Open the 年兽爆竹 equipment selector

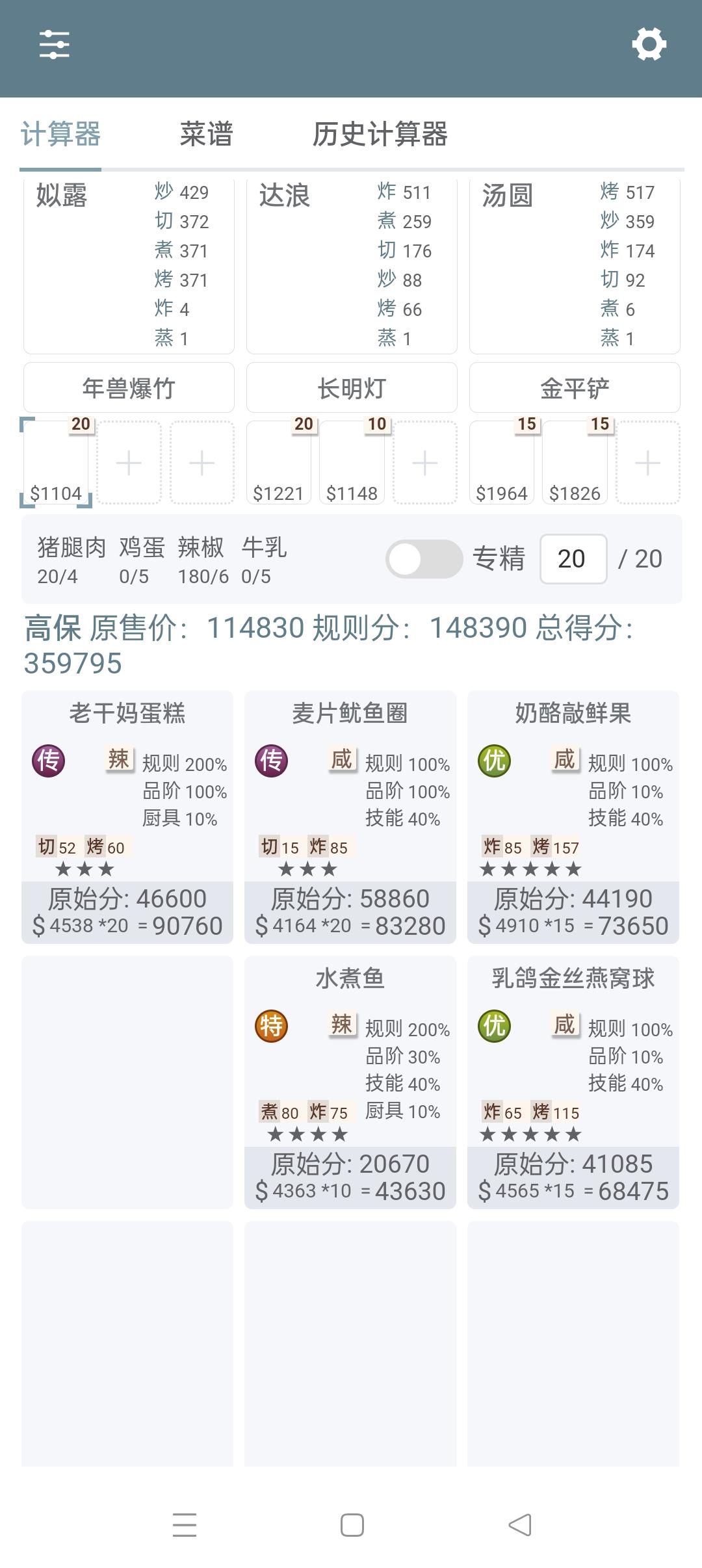[x=129, y=388]
